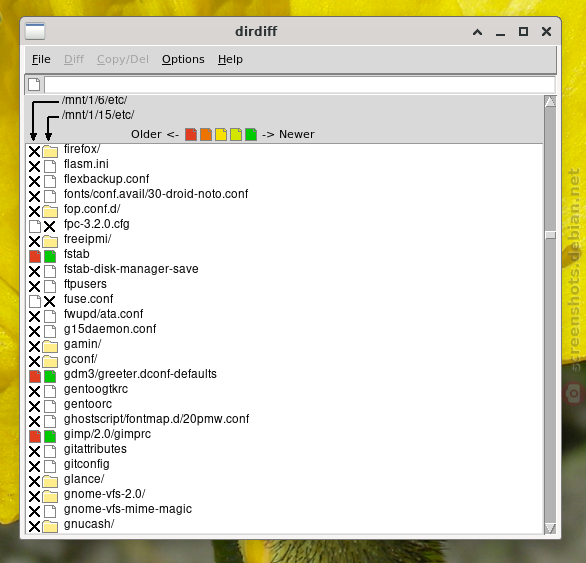Image resolution: width=586 pixels, height=563 pixels.
Task: Click the X missing marker next to fpc-3.2.0.cfg
Action: click(49, 227)
